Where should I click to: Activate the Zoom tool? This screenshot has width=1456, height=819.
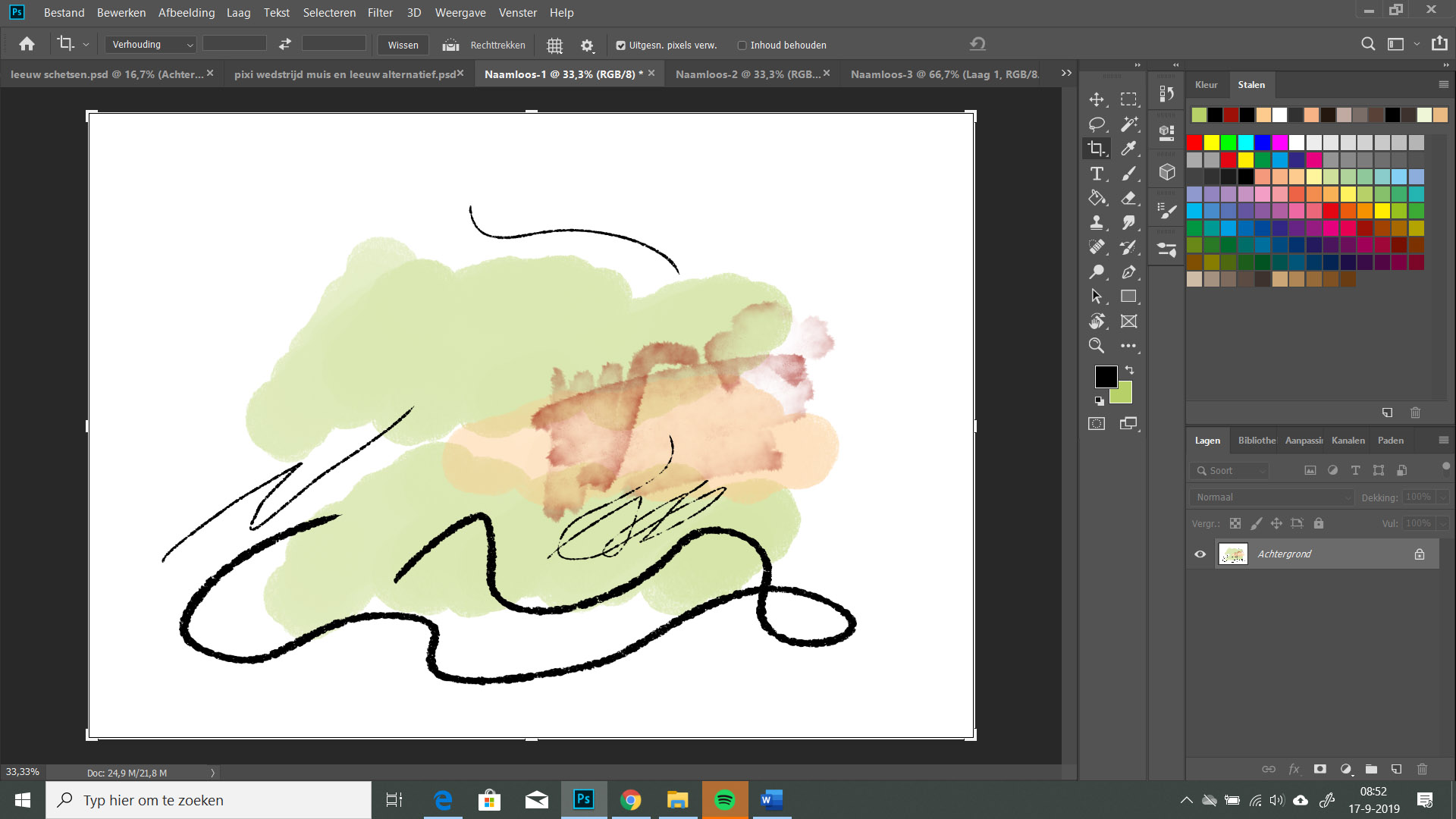pos(1097,345)
